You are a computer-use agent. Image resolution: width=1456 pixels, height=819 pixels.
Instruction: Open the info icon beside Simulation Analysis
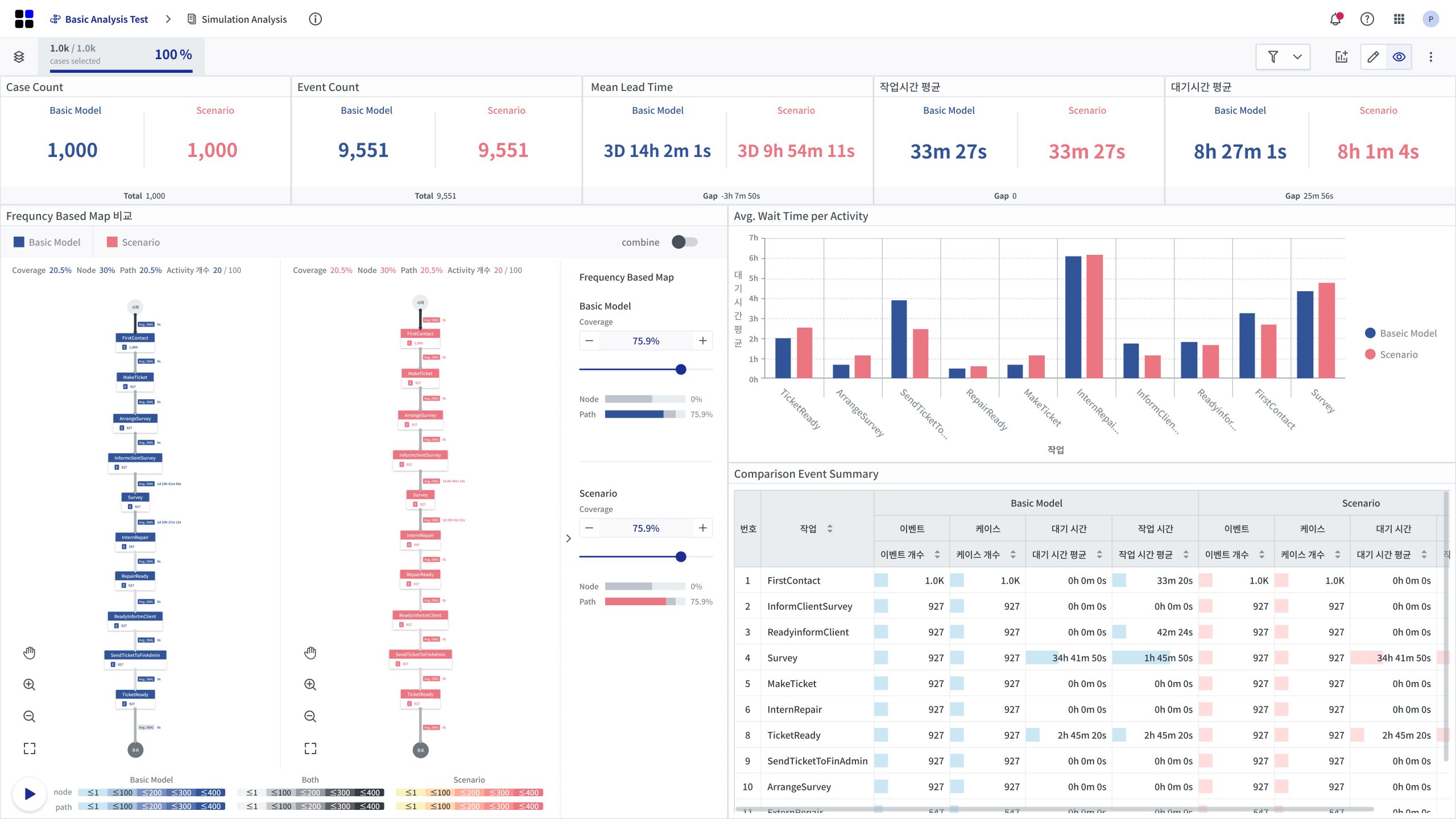click(x=315, y=19)
